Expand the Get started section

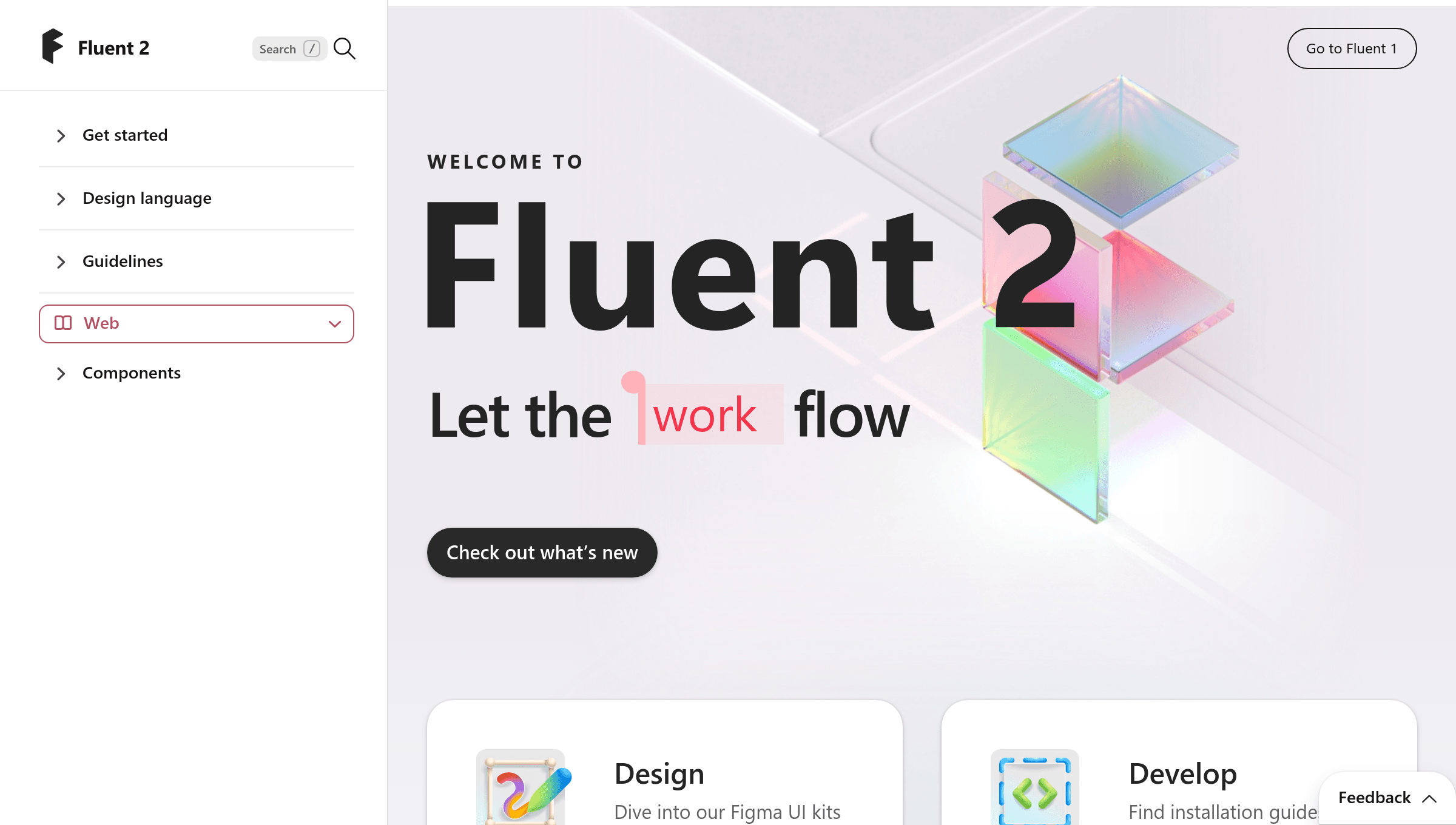pos(62,135)
